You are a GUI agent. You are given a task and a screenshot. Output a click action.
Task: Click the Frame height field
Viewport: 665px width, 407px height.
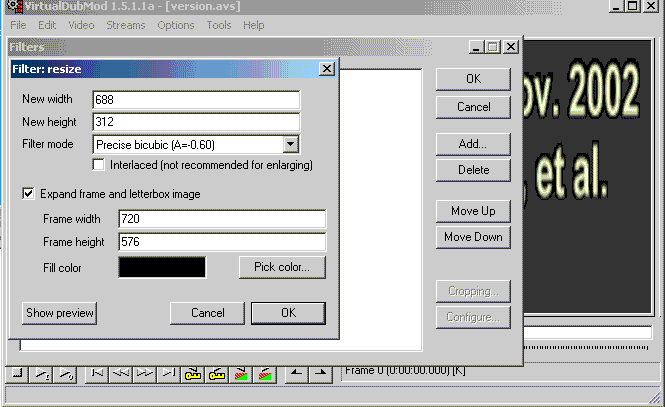click(x=222, y=242)
